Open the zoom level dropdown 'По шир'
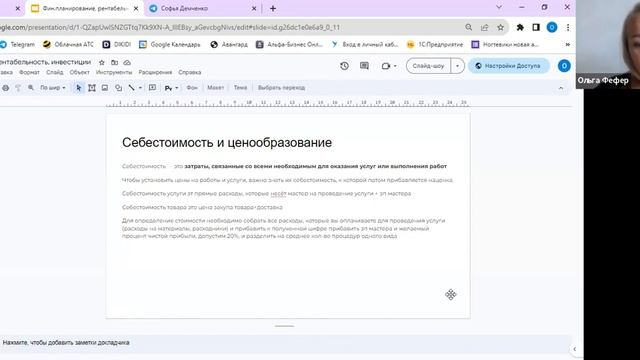Viewport: 640px width, 360px height. pos(53,88)
